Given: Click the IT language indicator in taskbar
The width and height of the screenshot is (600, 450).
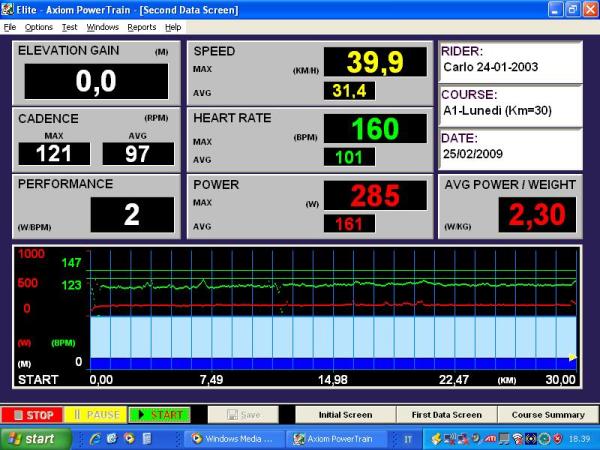Looking at the screenshot, I should tap(407, 438).
